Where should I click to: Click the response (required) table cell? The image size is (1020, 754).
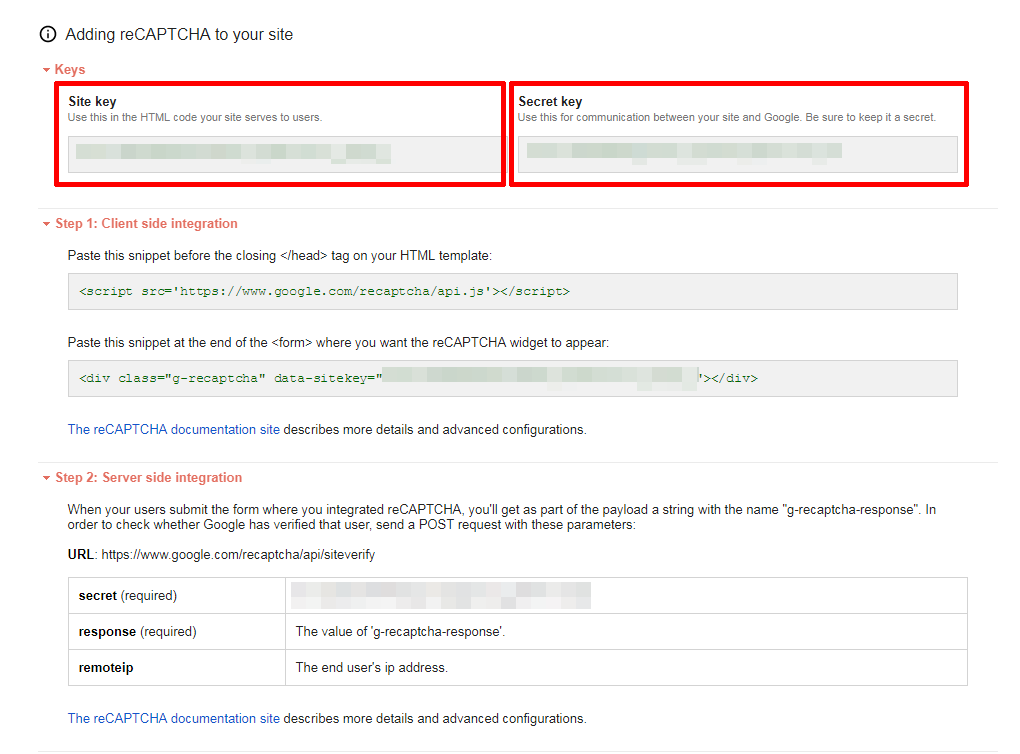(x=176, y=632)
